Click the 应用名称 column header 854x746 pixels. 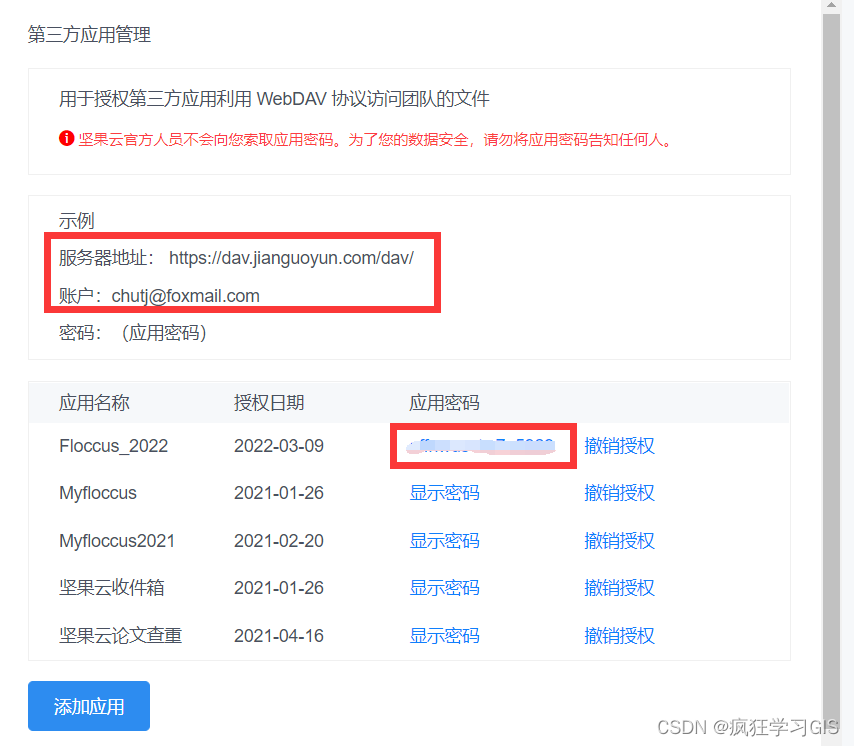point(94,403)
